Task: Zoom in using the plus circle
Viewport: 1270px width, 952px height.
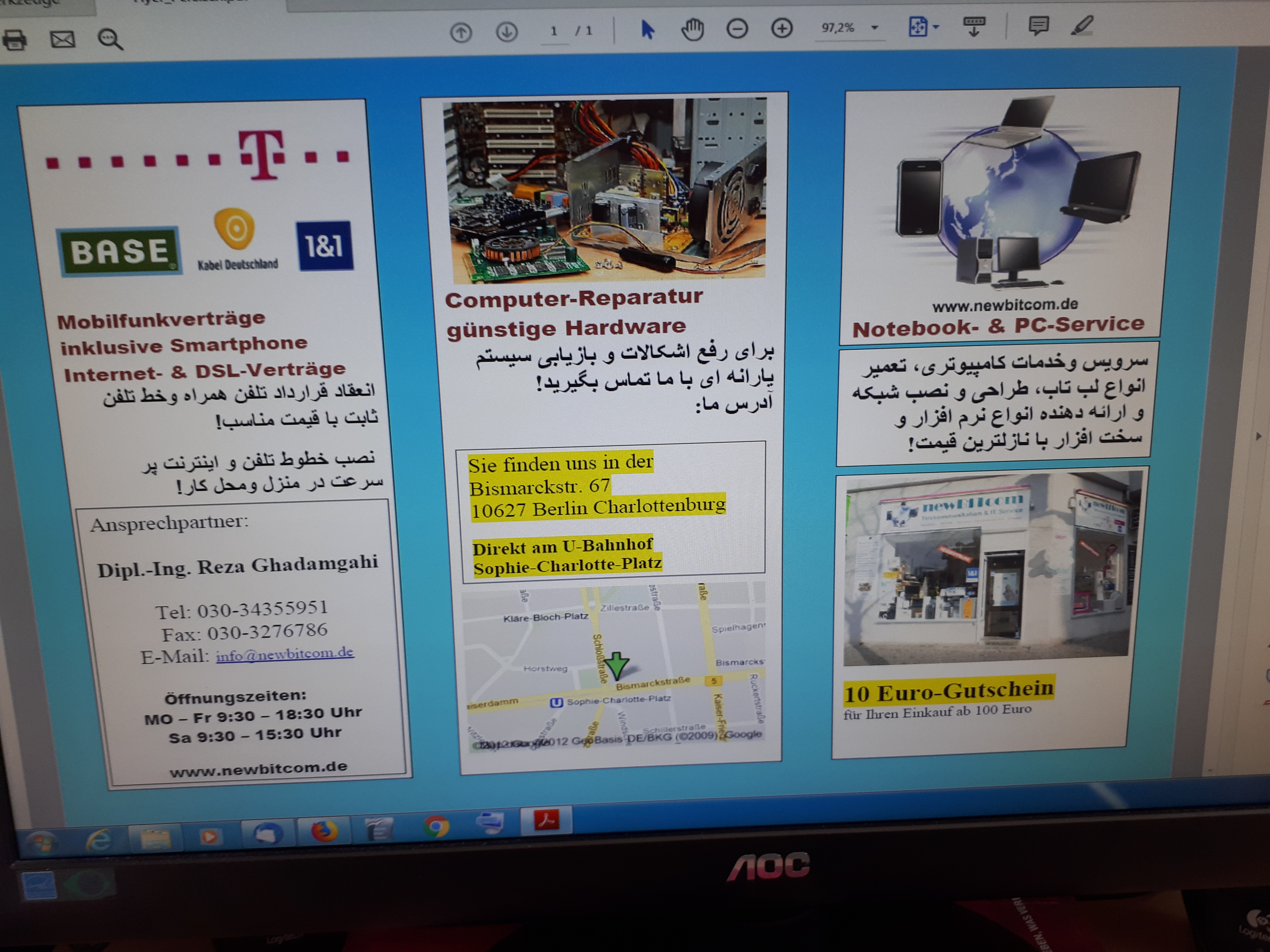Action: (x=781, y=28)
